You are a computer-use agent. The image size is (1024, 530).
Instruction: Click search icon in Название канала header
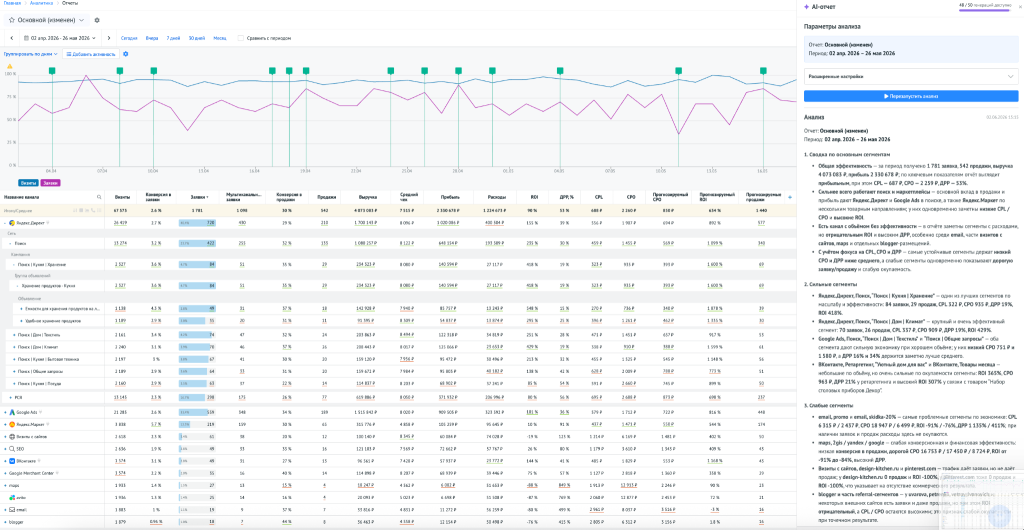(x=99, y=196)
